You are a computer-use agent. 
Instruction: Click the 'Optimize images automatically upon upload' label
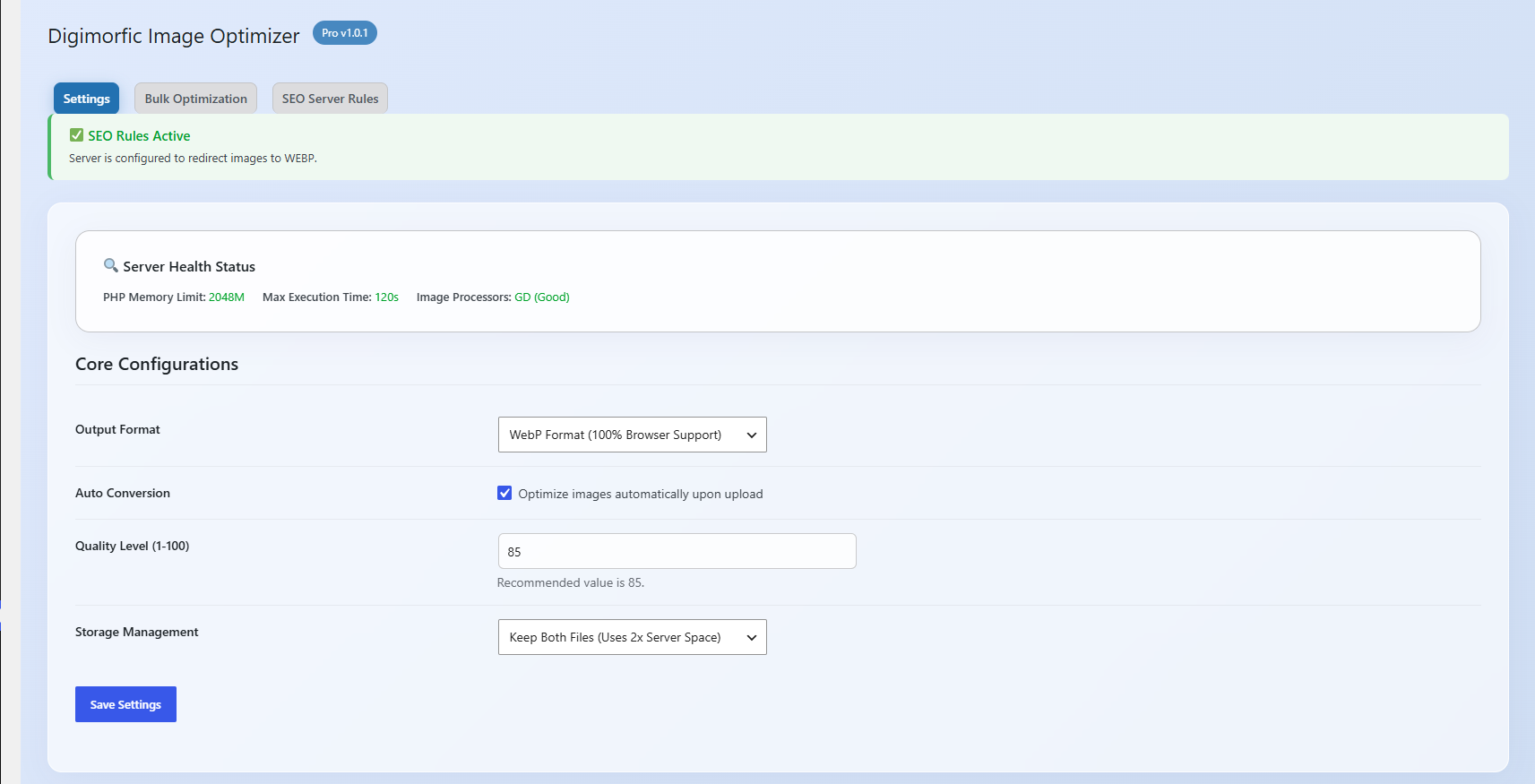641,494
